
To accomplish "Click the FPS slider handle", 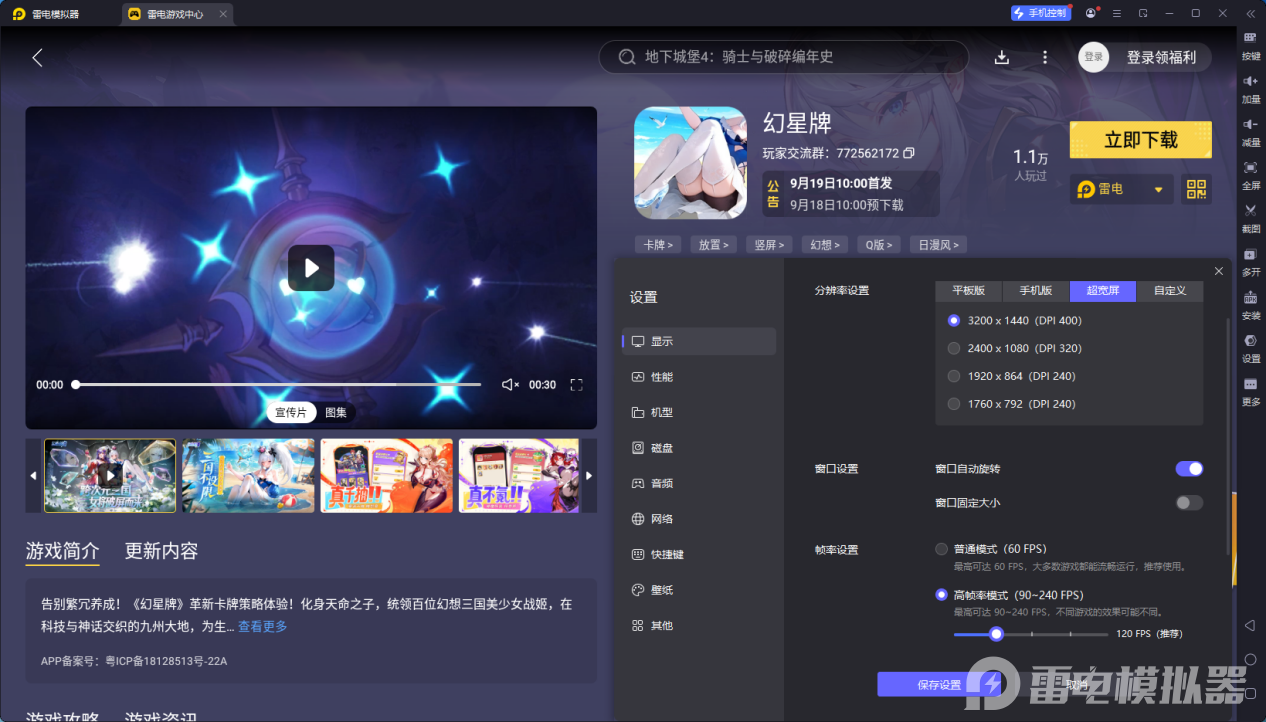I will (x=996, y=634).
